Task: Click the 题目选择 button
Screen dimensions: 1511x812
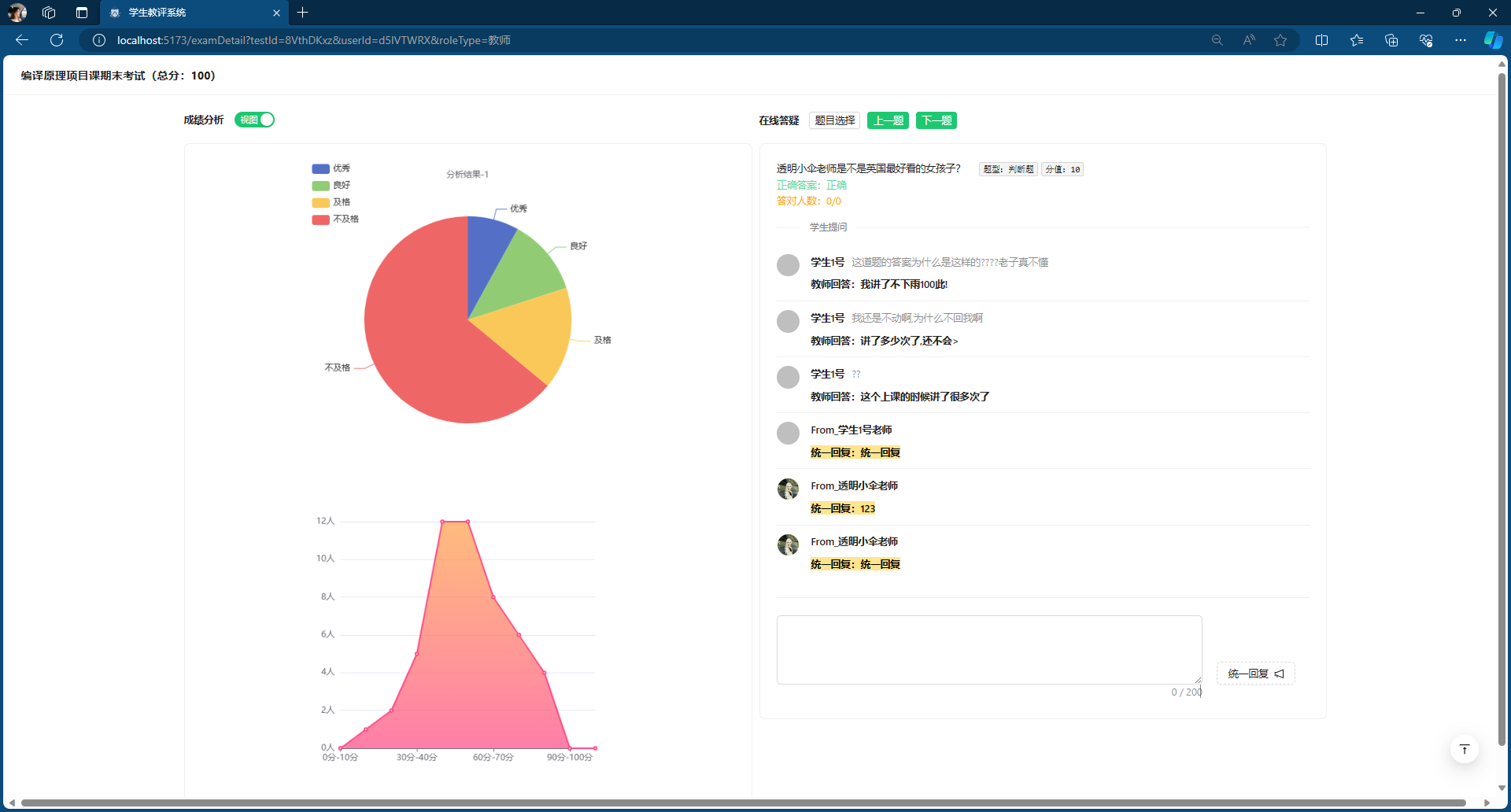Action: click(834, 120)
